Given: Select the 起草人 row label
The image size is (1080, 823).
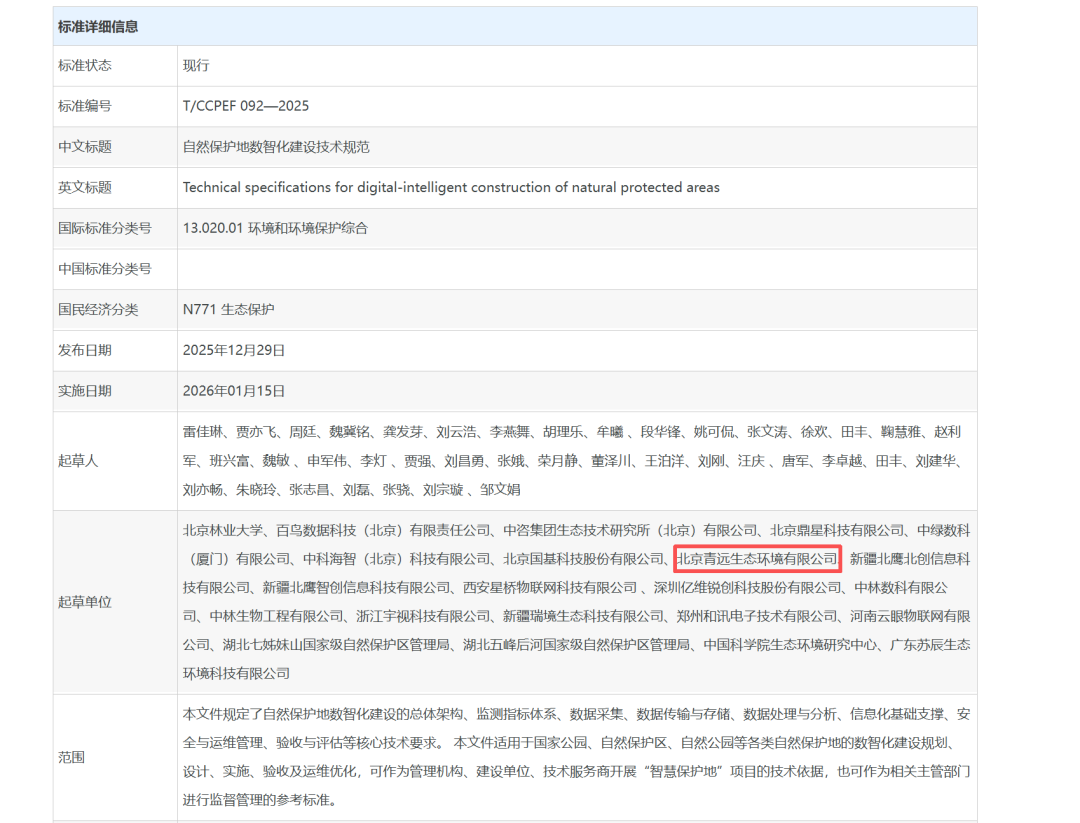Looking at the screenshot, I should coord(78,461).
